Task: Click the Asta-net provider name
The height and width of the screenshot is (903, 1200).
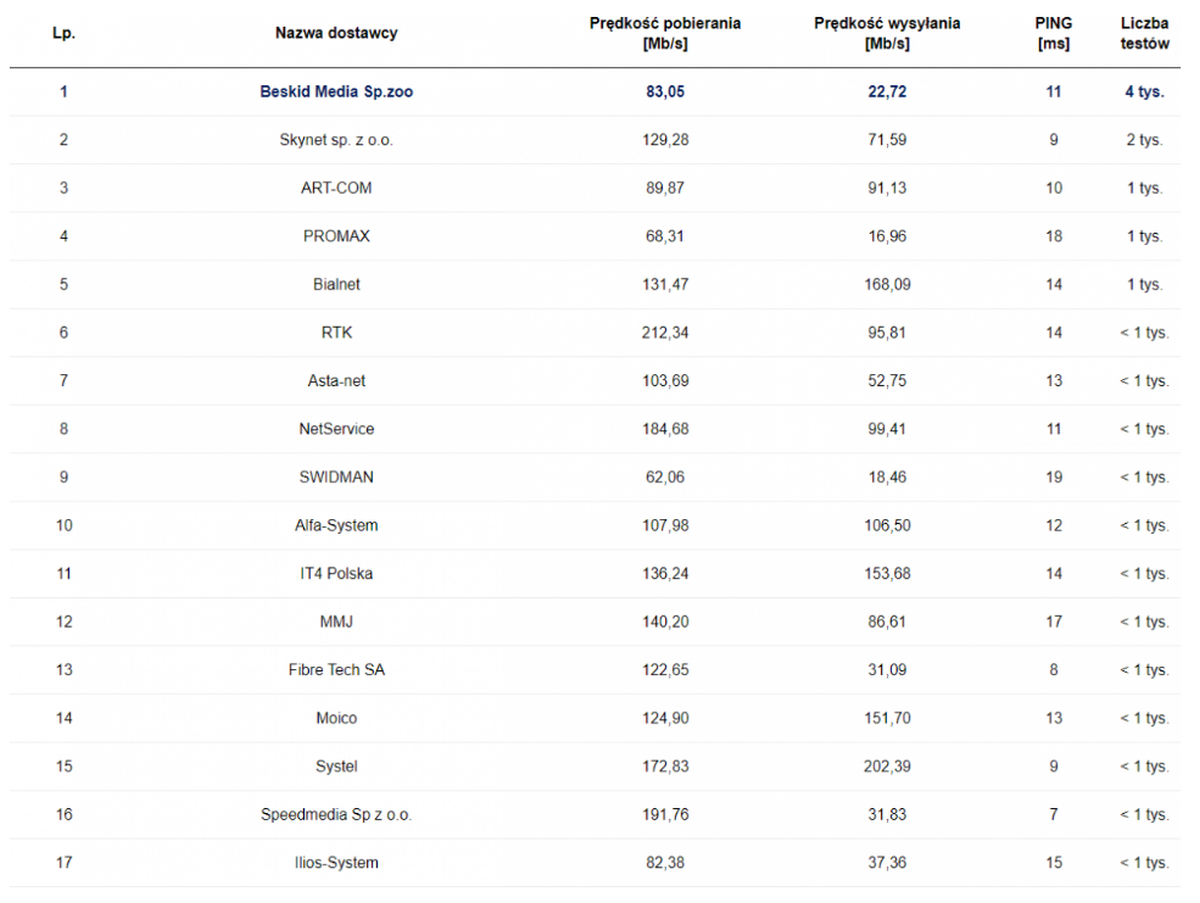Action: click(x=336, y=381)
